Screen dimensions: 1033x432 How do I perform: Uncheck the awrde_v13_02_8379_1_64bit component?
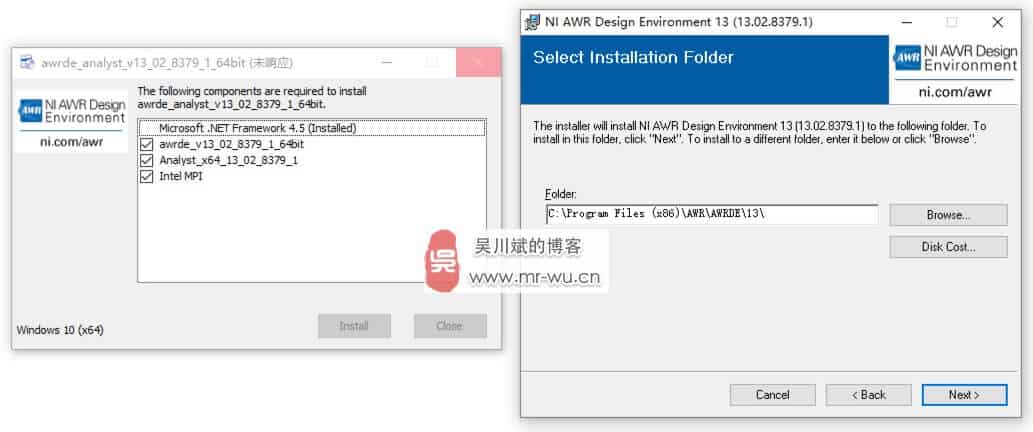coord(146,144)
